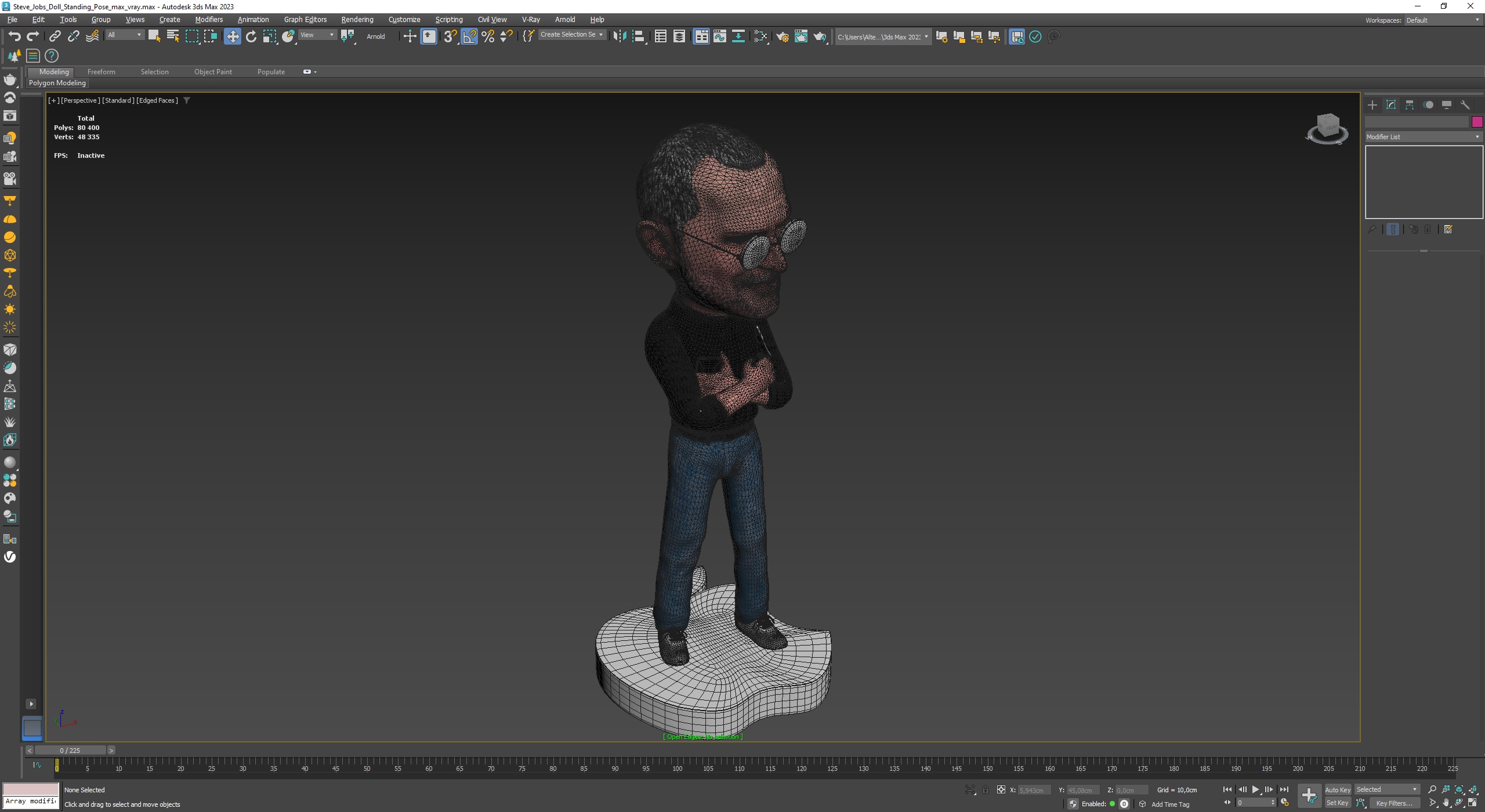
Task: Activate the Select and Move tool
Action: click(232, 37)
